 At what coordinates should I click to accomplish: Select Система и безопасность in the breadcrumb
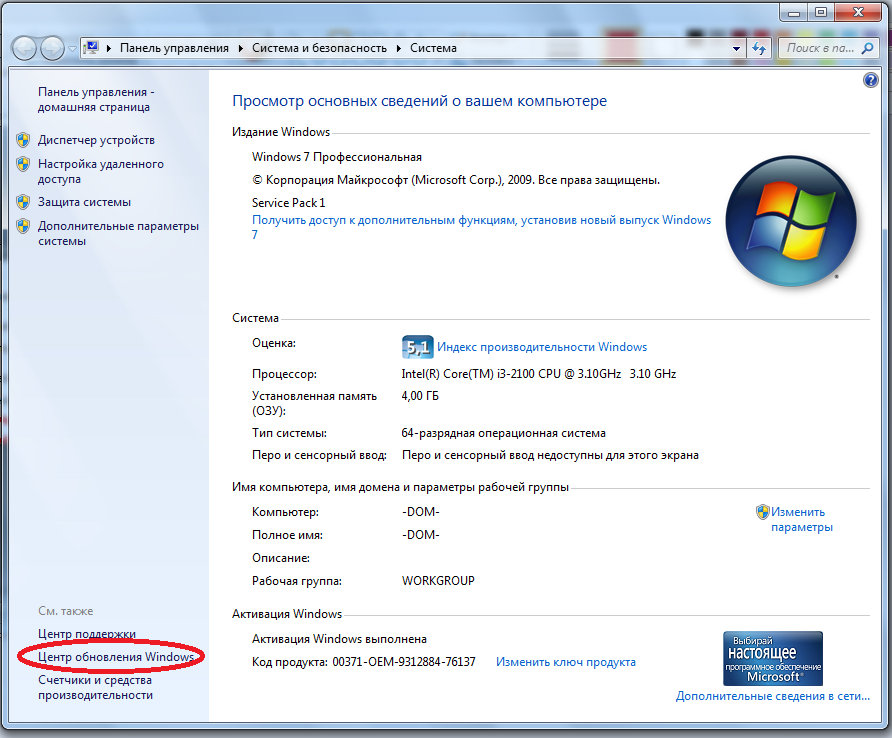318,48
